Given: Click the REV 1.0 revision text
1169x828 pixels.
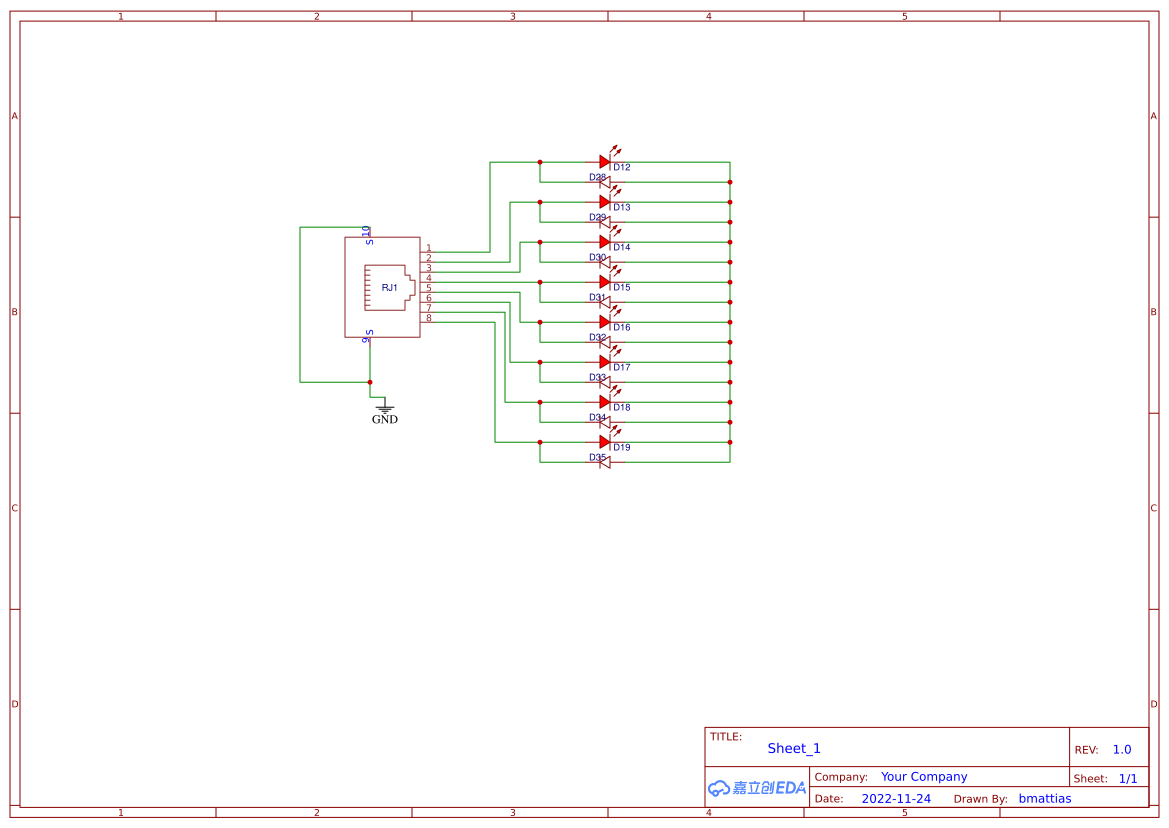Looking at the screenshot, I should point(1121,749).
